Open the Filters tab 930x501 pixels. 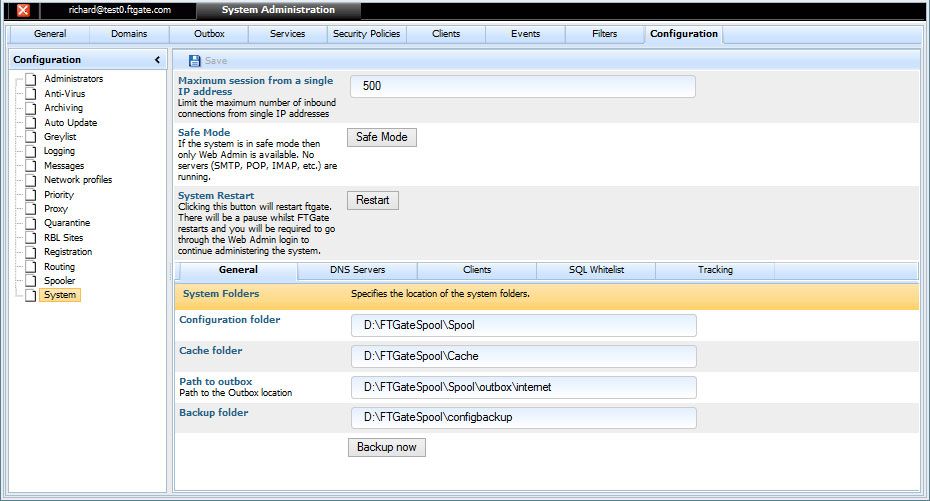[604, 34]
